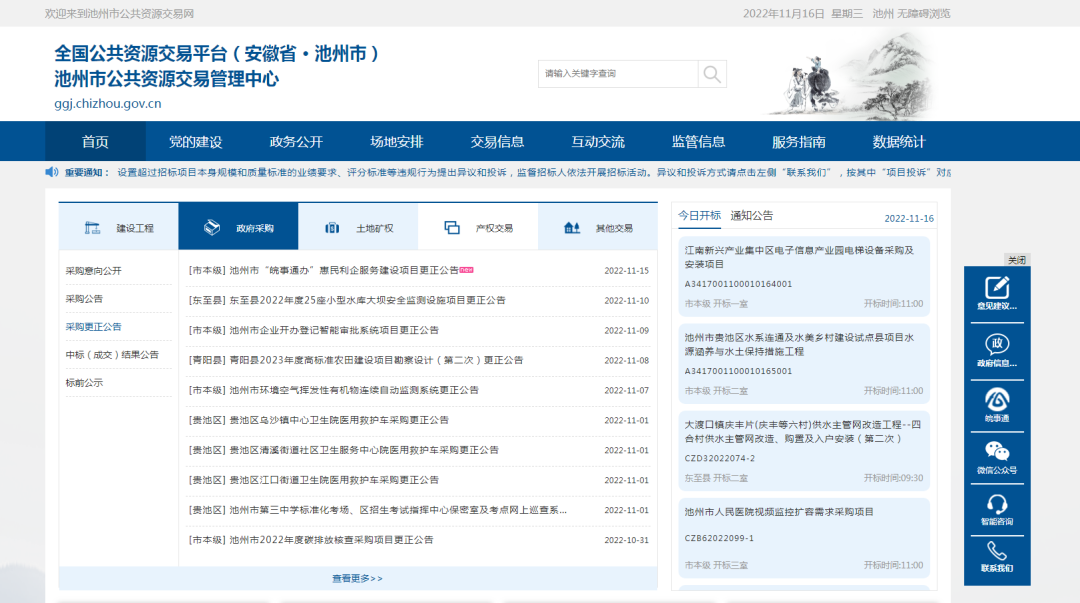Click 查看更多>> link below list
This screenshot has height=603, width=1080.
tap(357, 578)
